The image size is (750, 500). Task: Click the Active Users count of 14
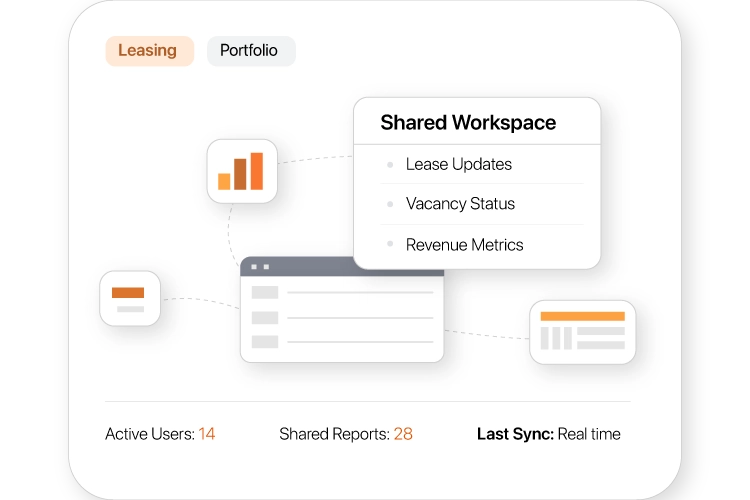click(207, 434)
